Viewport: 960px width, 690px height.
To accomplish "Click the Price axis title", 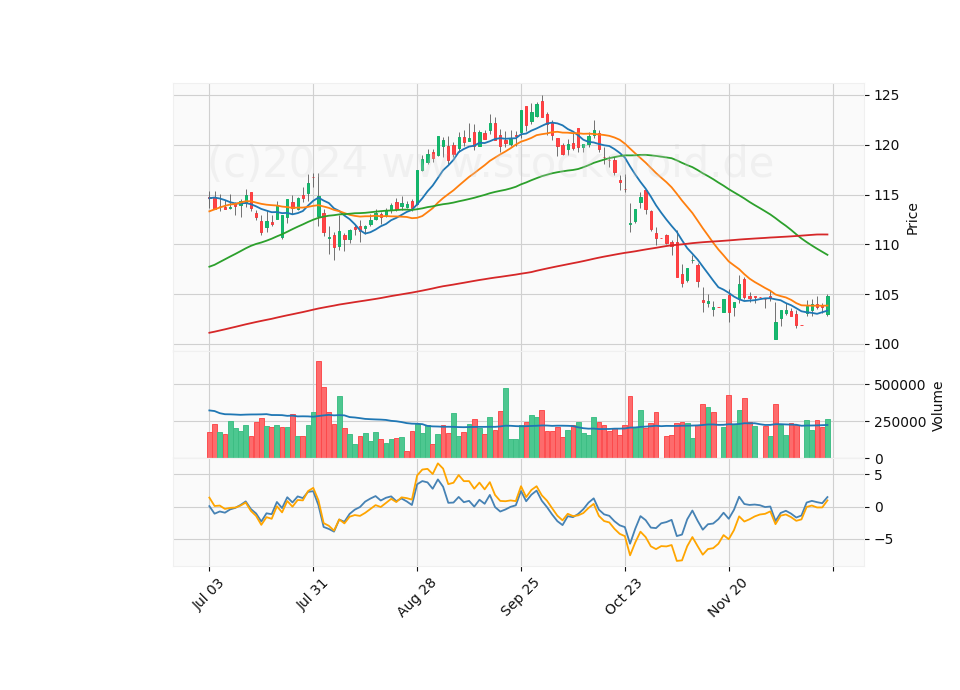I will (x=912, y=219).
